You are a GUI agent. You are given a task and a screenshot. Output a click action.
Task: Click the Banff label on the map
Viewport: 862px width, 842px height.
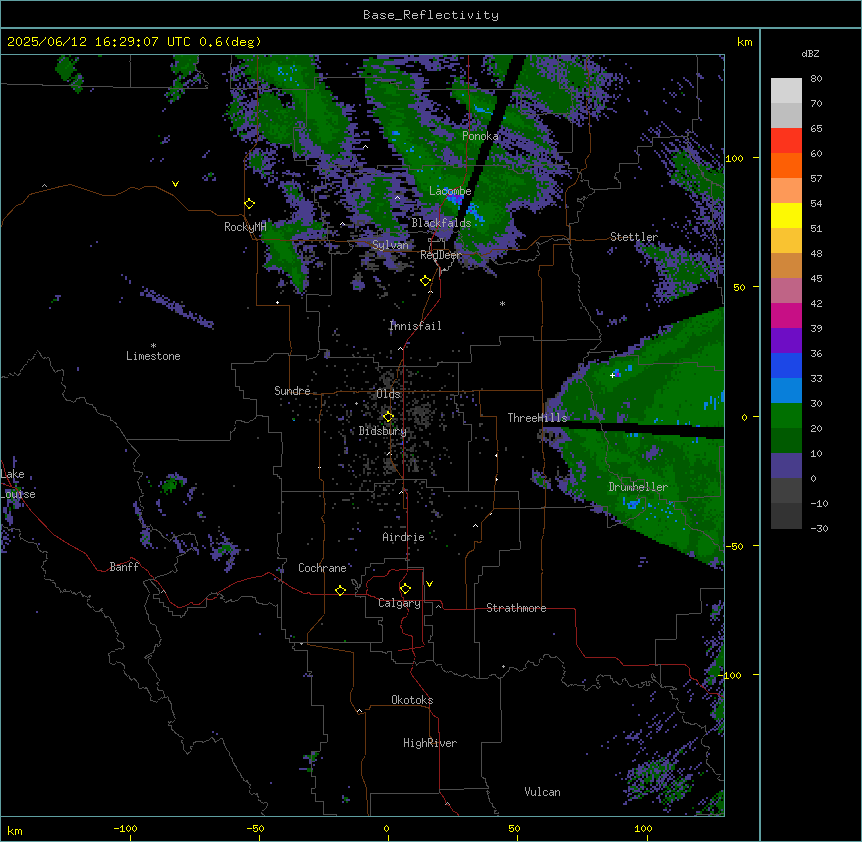tap(124, 567)
